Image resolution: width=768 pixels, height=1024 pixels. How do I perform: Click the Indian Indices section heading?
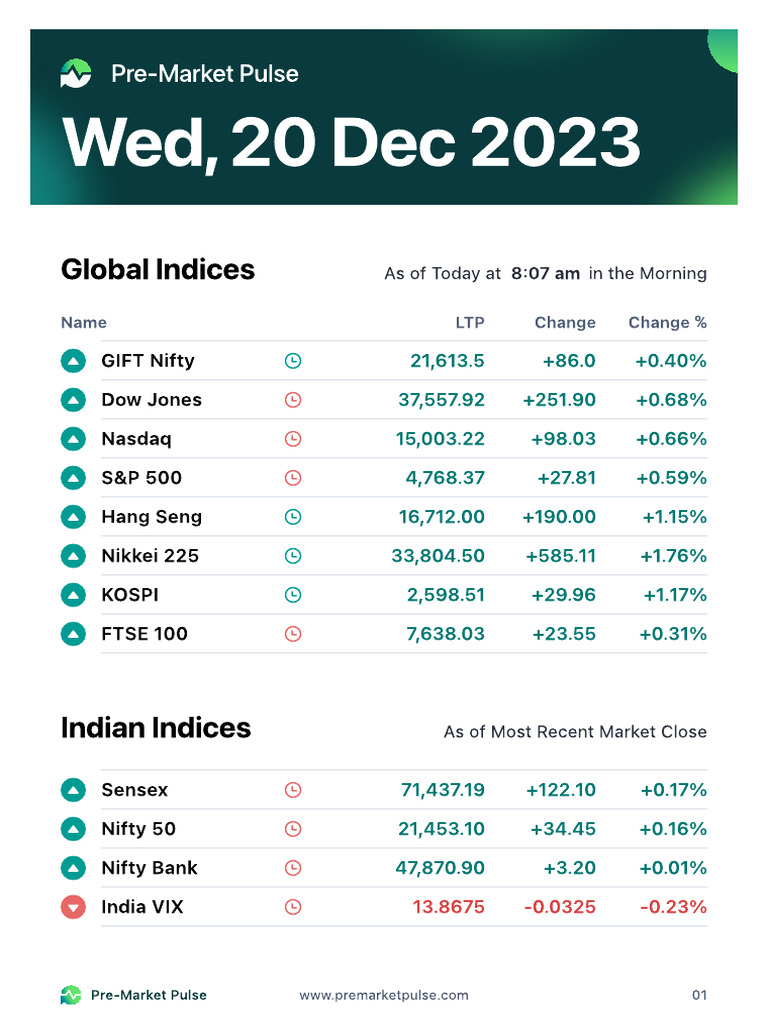click(x=156, y=728)
